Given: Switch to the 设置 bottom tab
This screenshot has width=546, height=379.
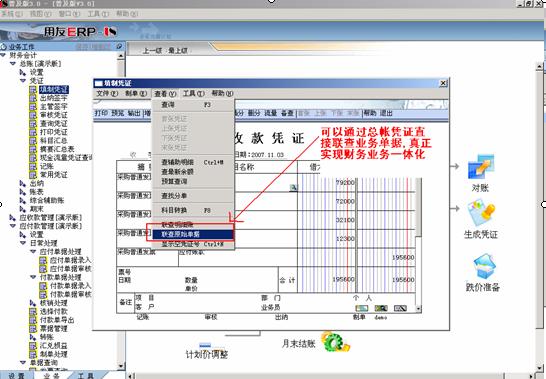Looking at the screenshot, I should (x=16, y=376).
